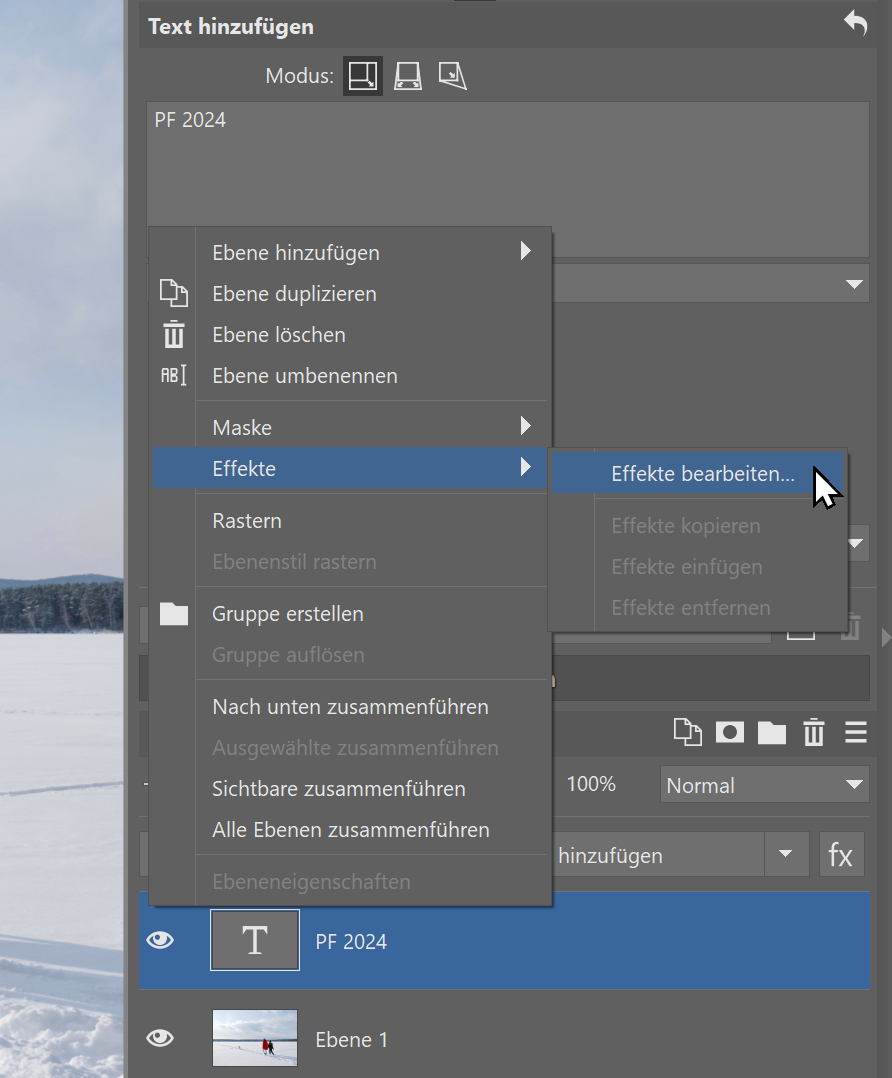Viewport: 892px width, 1078px height.
Task: Click the trash icon in layers toolbar
Action: 814,733
